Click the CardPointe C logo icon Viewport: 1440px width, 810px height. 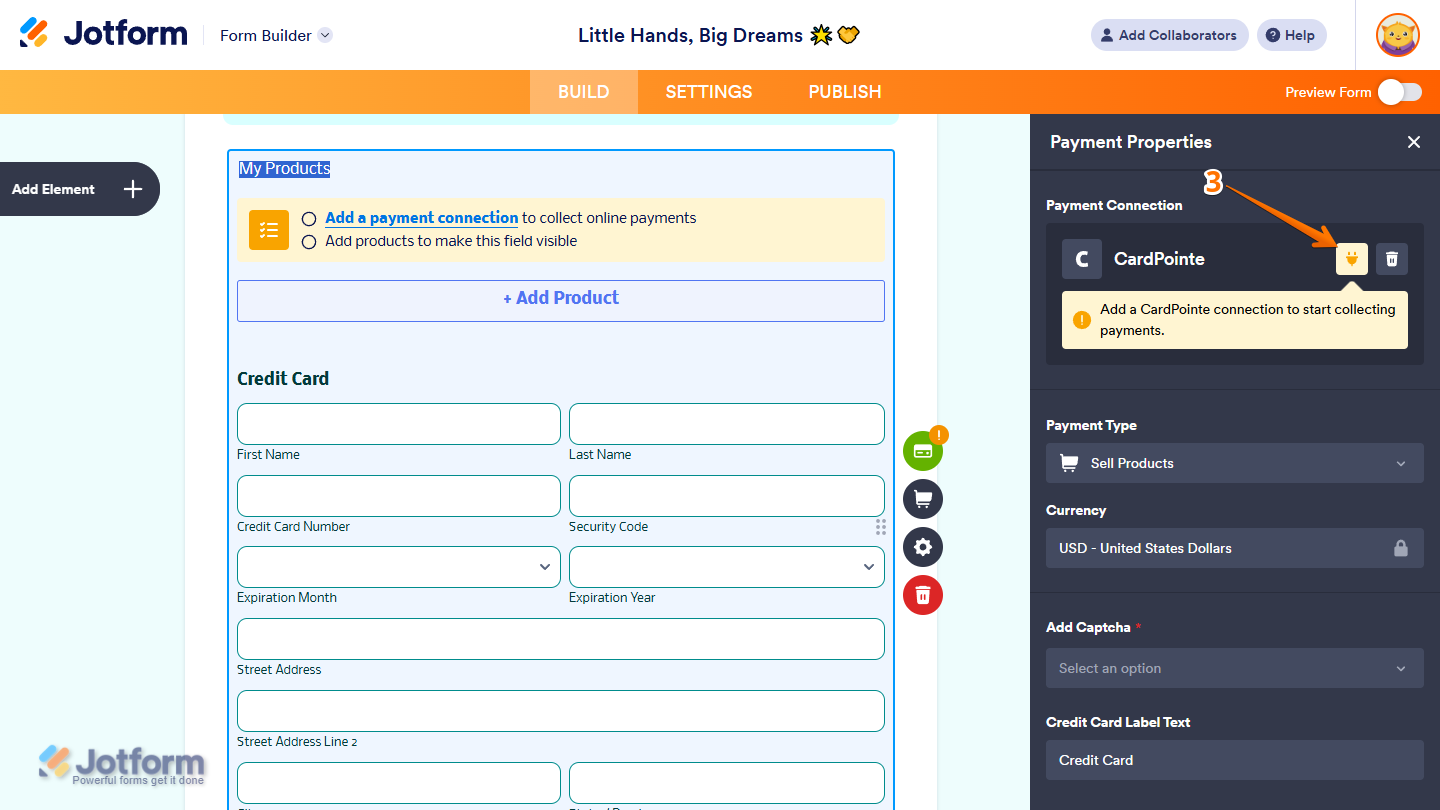(1082, 259)
